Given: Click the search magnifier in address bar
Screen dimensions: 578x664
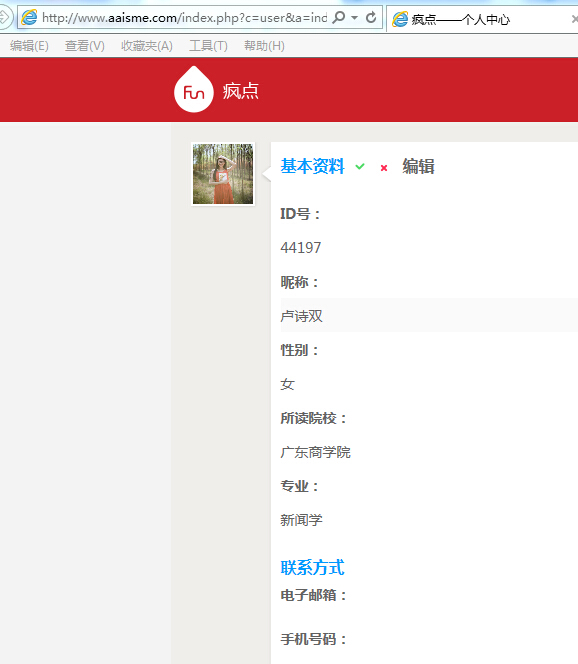Looking at the screenshot, I should (x=339, y=17).
